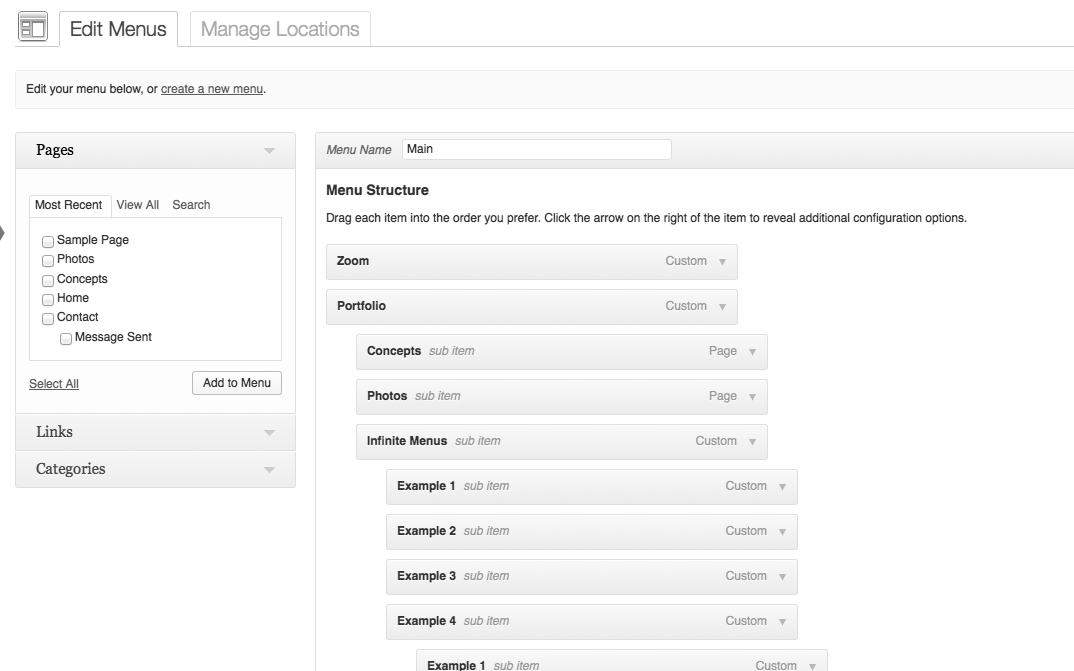Click the Select All link
Screen dimensions: 1074x671
point(54,384)
